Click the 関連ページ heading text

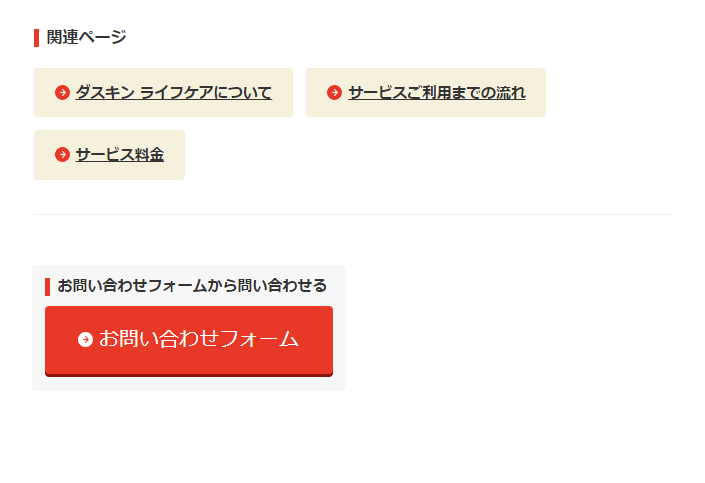(86, 38)
